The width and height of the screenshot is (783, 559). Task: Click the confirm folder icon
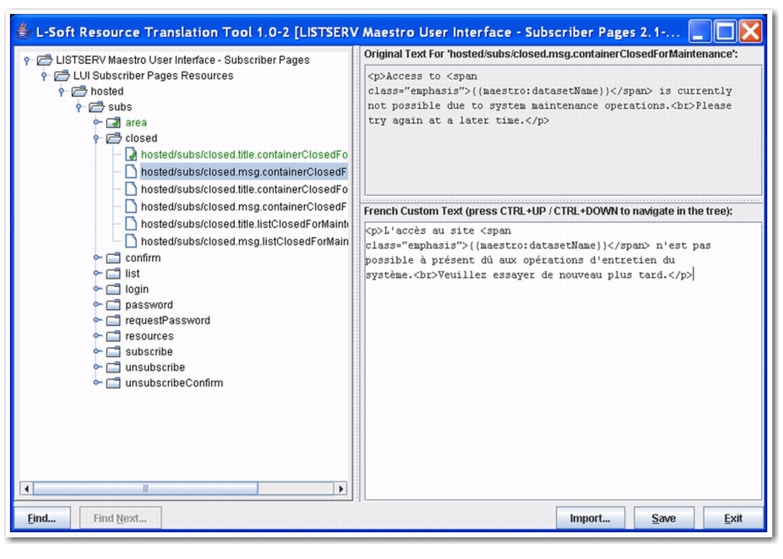tap(114, 258)
